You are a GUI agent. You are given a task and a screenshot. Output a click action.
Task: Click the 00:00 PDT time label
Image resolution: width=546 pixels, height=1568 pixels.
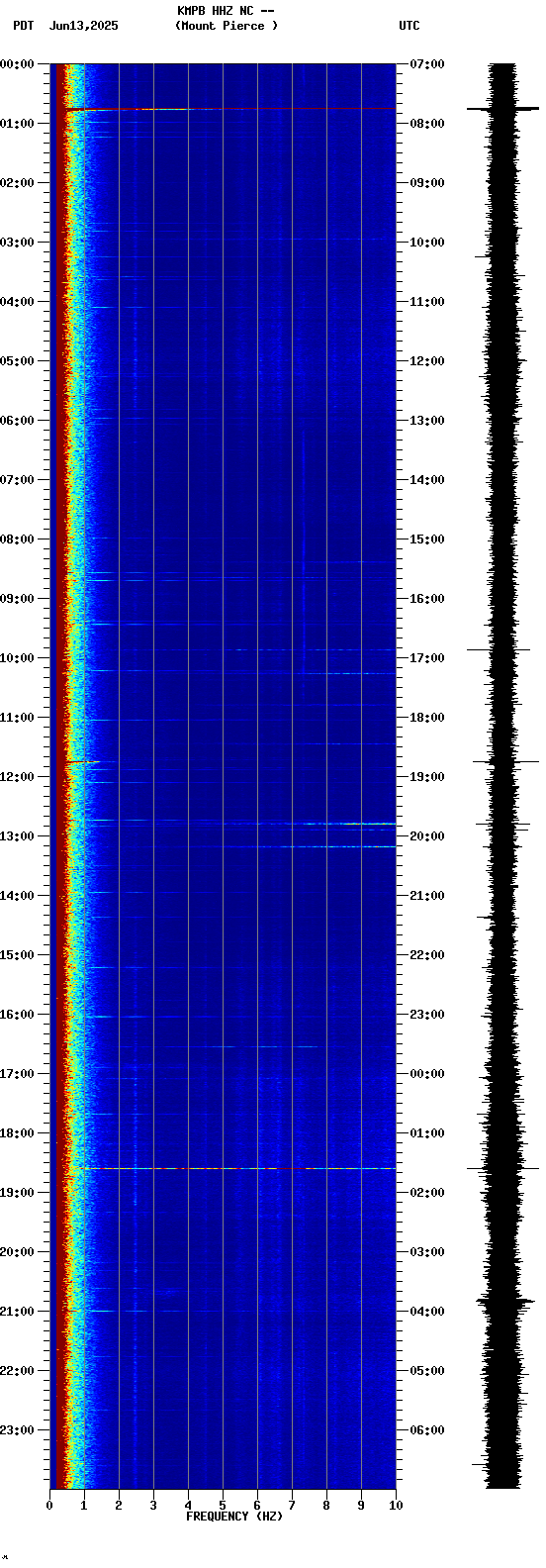pos(18,64)
